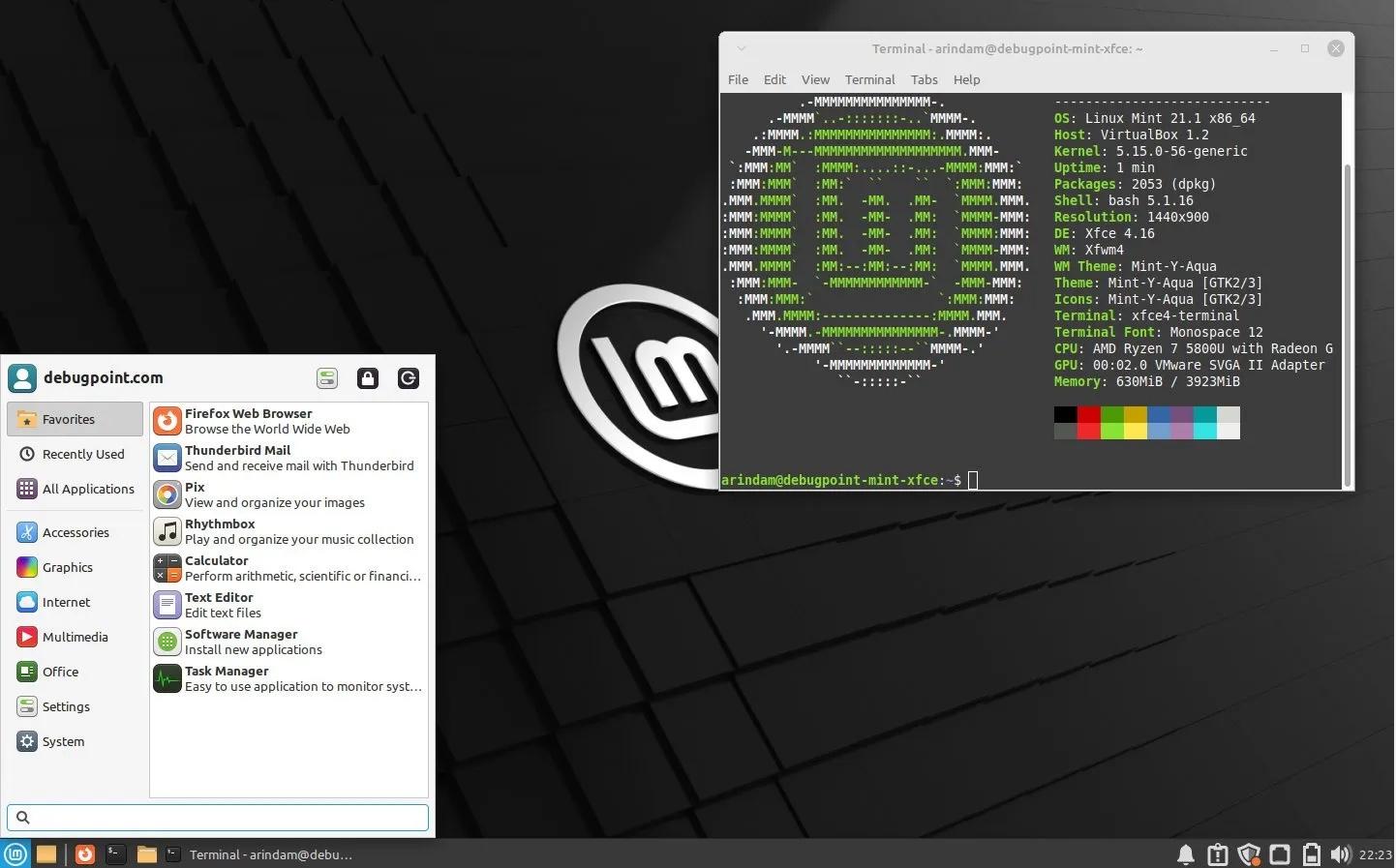Click the search field in the app menu
The image size is (1396, 868).
[x=217, y=818]
